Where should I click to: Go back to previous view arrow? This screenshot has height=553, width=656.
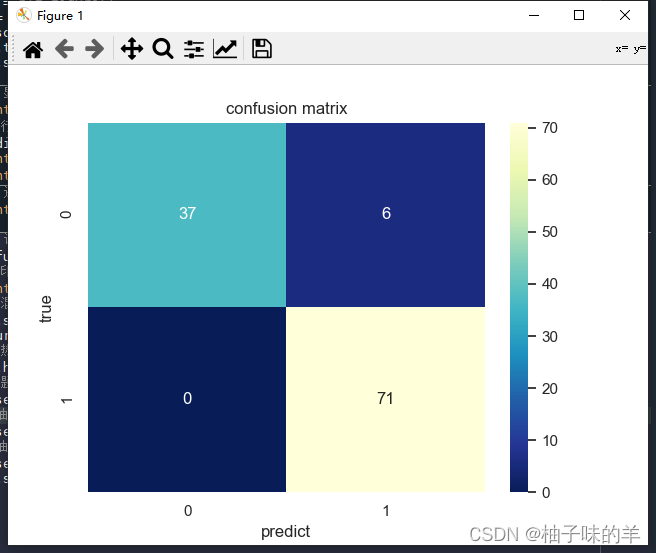click(64, 49)
